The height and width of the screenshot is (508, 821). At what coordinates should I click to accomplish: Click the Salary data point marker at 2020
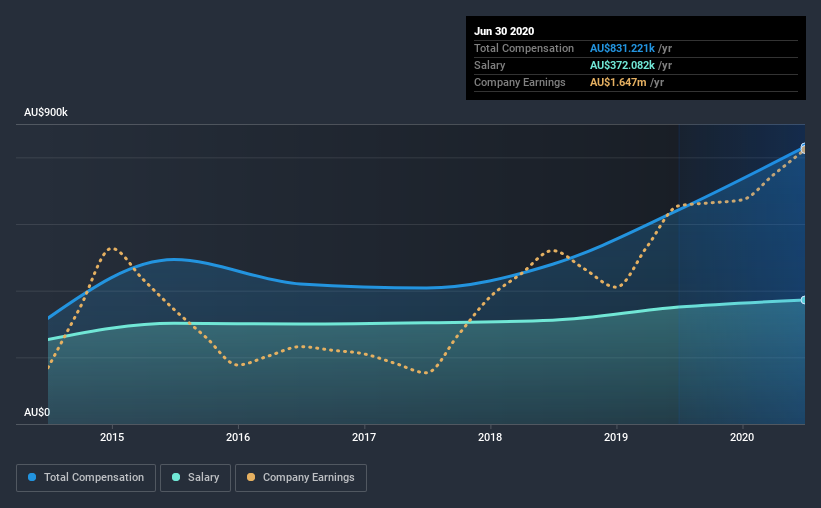tap(803, 300)
